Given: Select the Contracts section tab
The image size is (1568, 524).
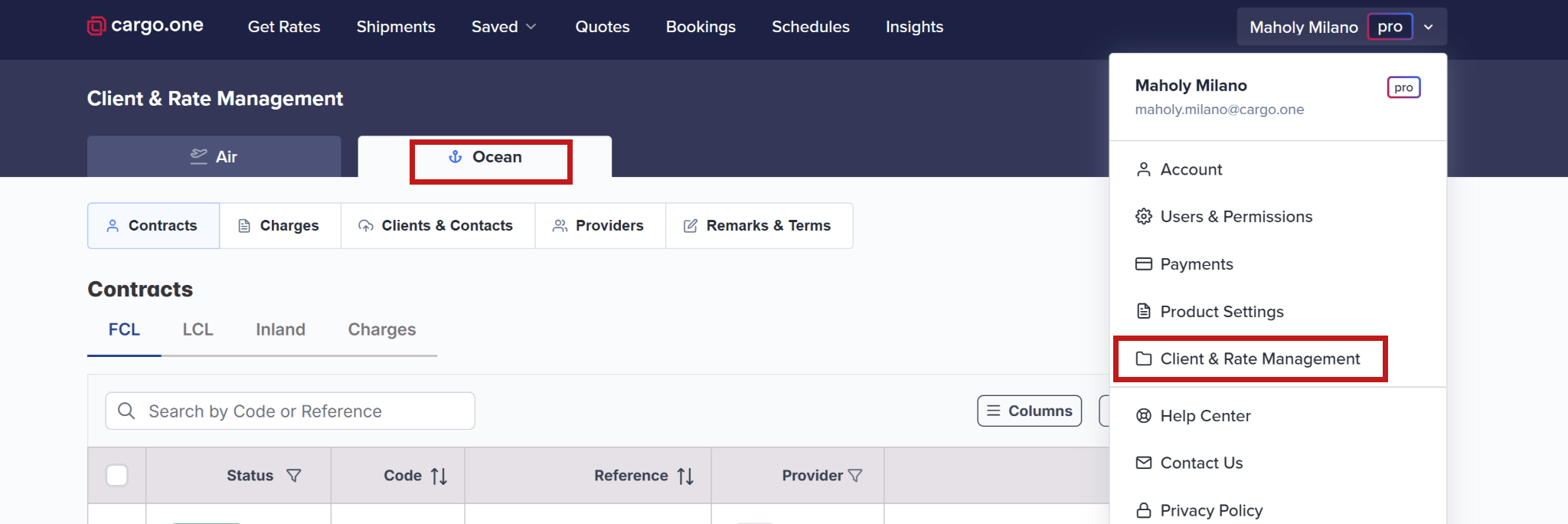Looking at the screenshot, I should [x=153, y=226].
